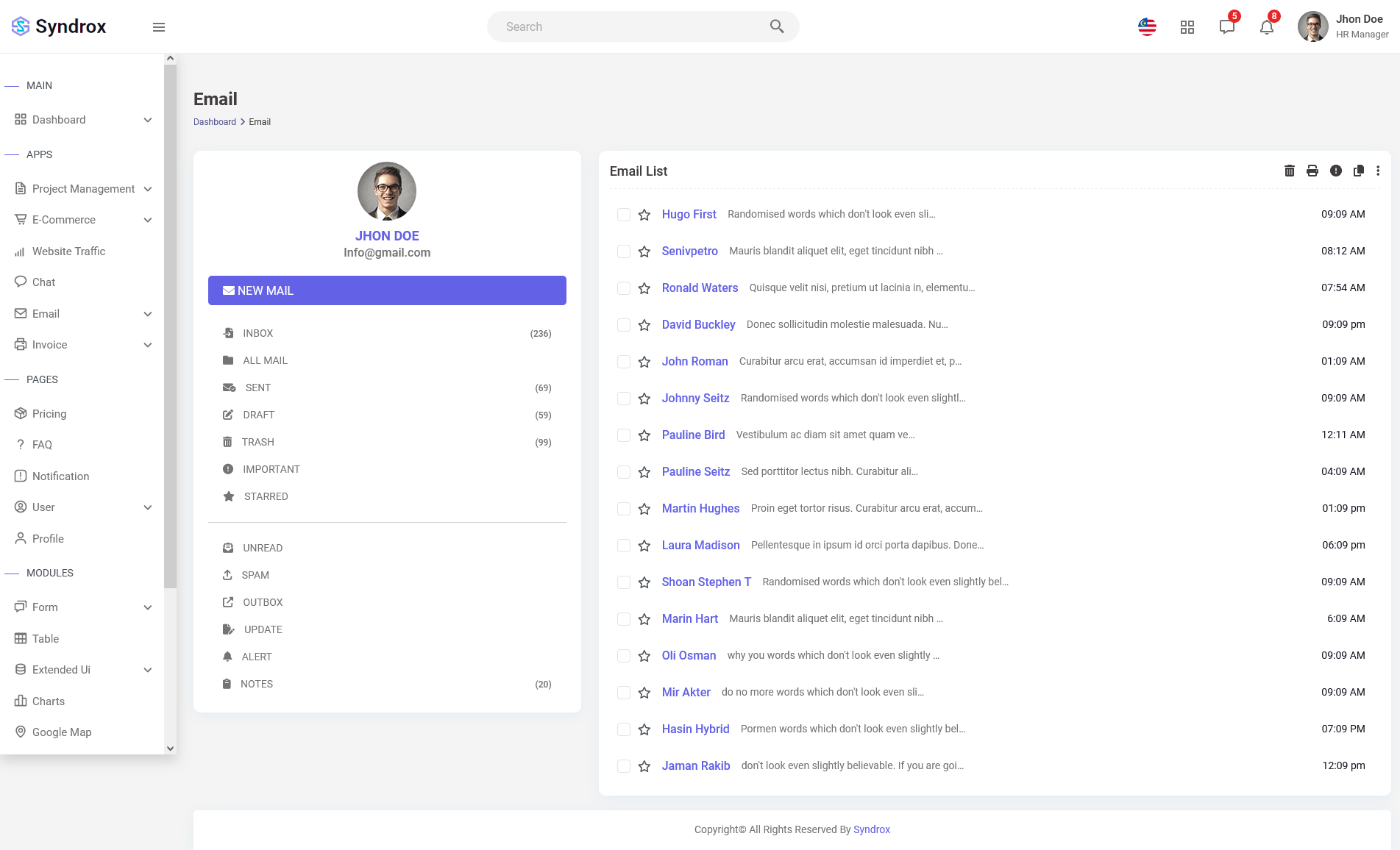Viewport: 1400px width, 850px height.
Task: Star the Martin Hughes email
Action: click(x=644, y=509)
